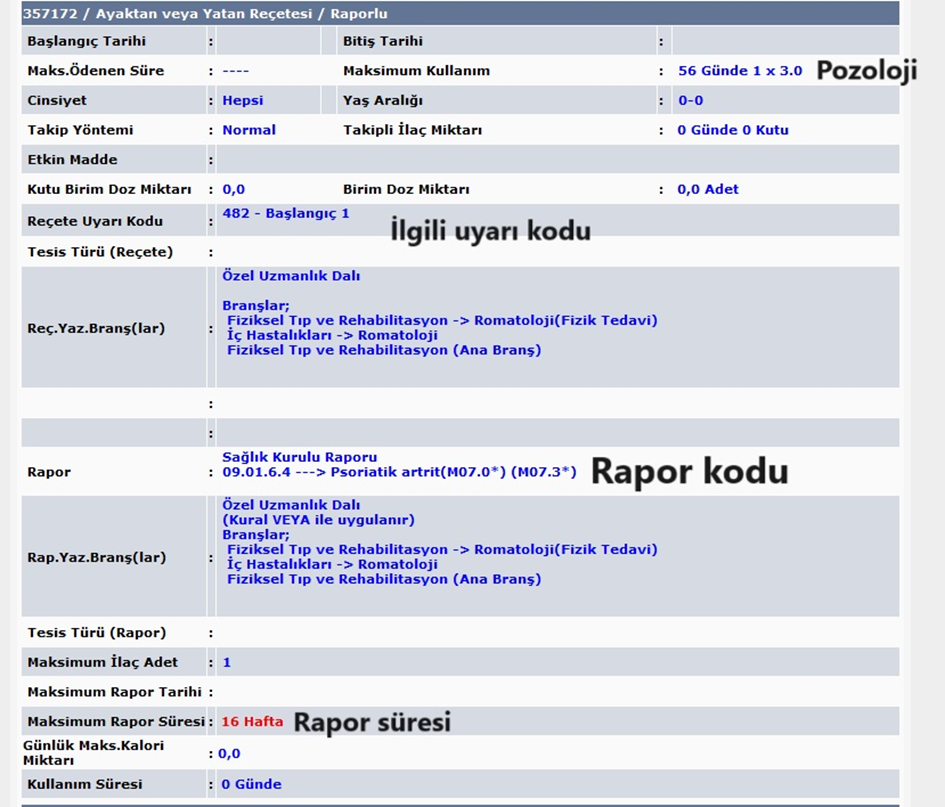
Task: Click the value '56 Günde 1 x 3.0'
Action: tap(740, 71)
